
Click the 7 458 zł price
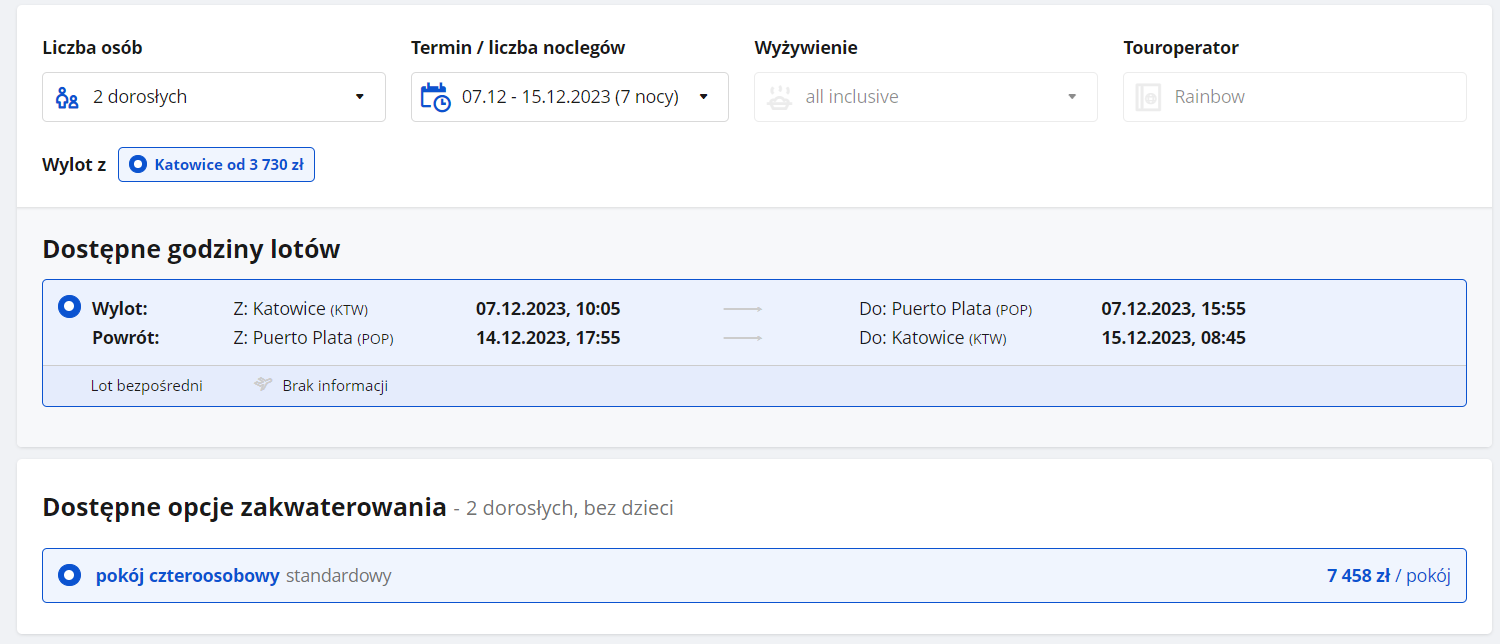coord(1359,576)
